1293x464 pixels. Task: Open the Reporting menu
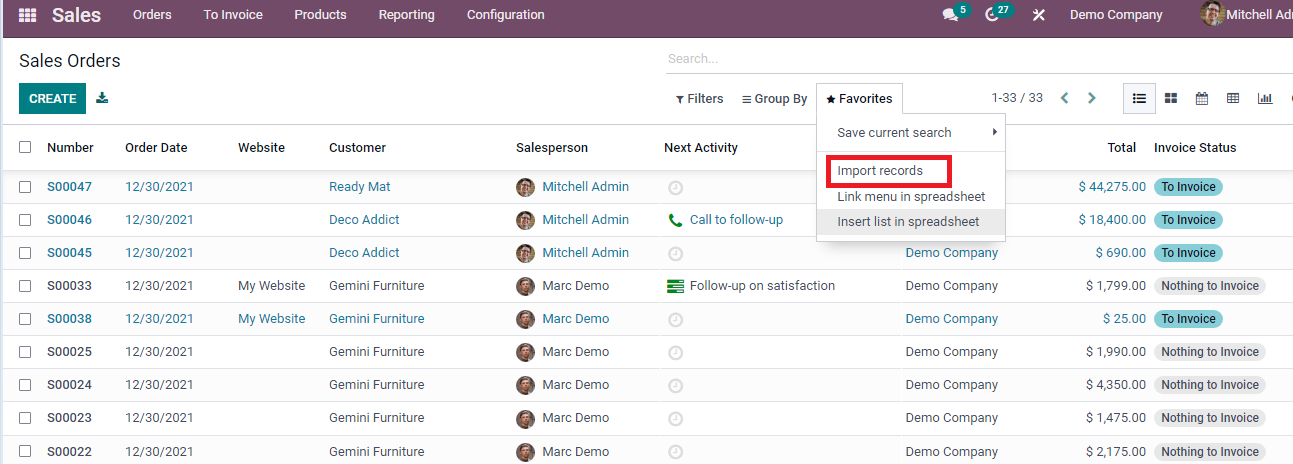pyautogui.click(x=406, y=15)
